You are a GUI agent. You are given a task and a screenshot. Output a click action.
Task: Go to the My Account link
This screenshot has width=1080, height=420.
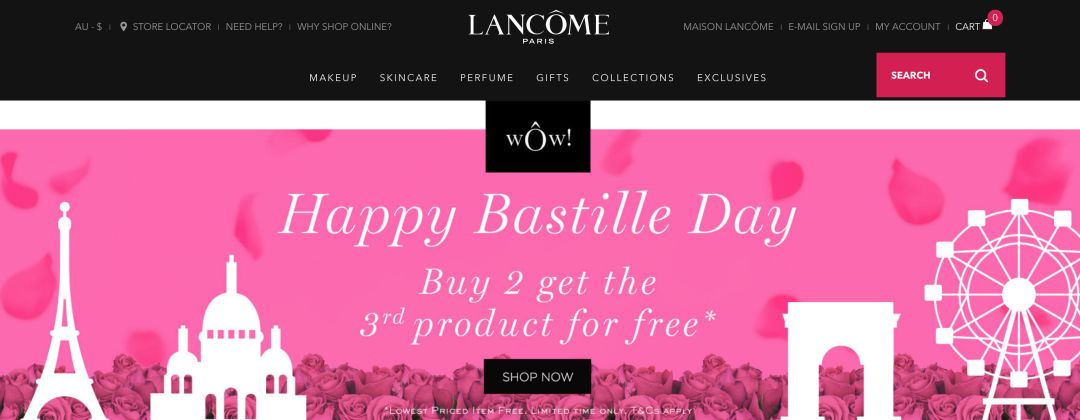pos(908,27)
